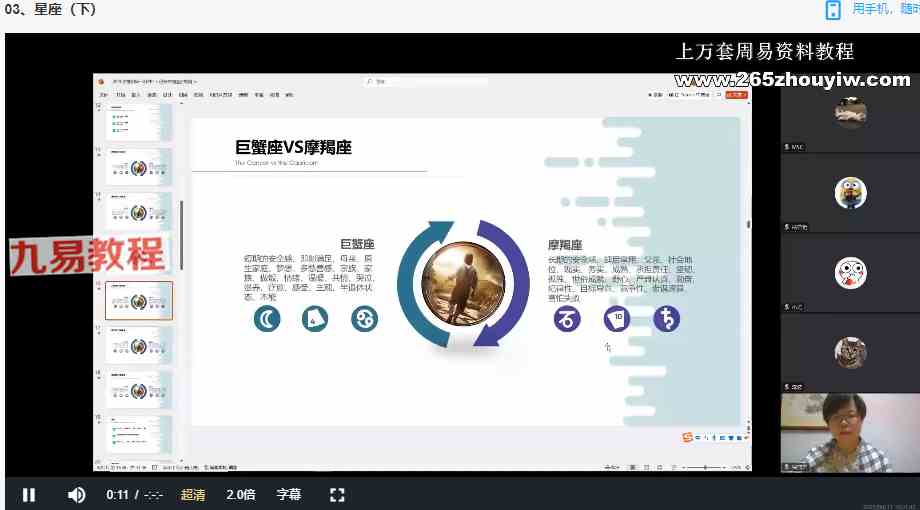This screenshot has width=920, height=510.
Task: Toggle the 字幕 subtitles option
Action: point(288,494)
